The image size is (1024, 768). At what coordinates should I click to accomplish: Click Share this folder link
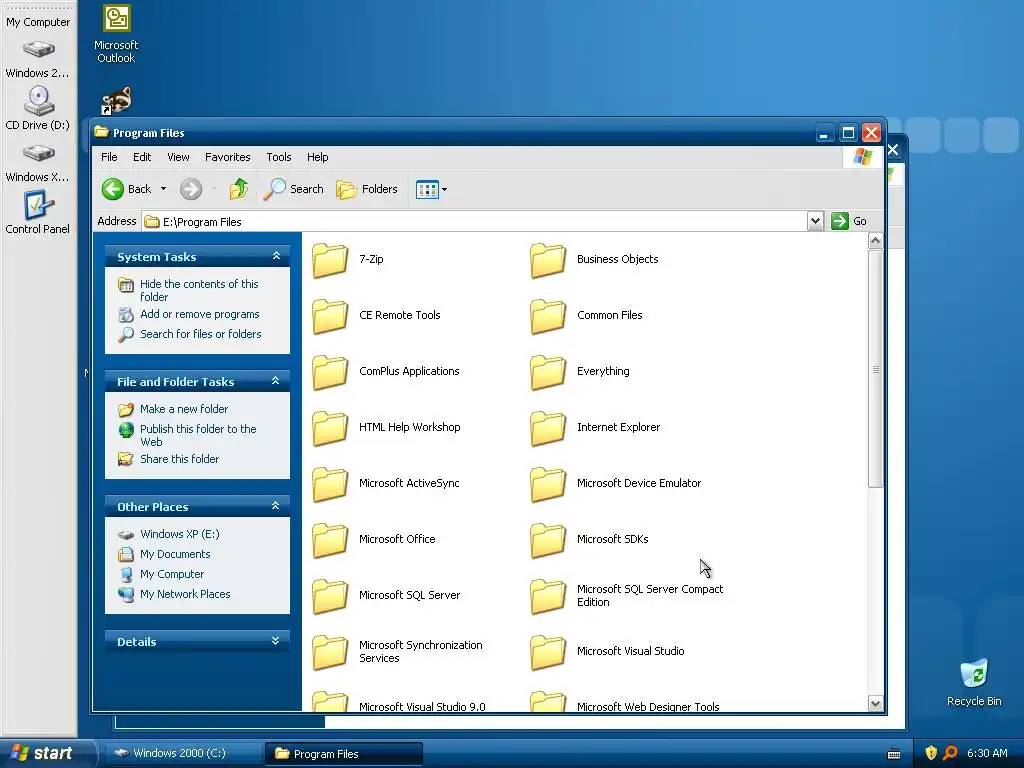[179, 459]
